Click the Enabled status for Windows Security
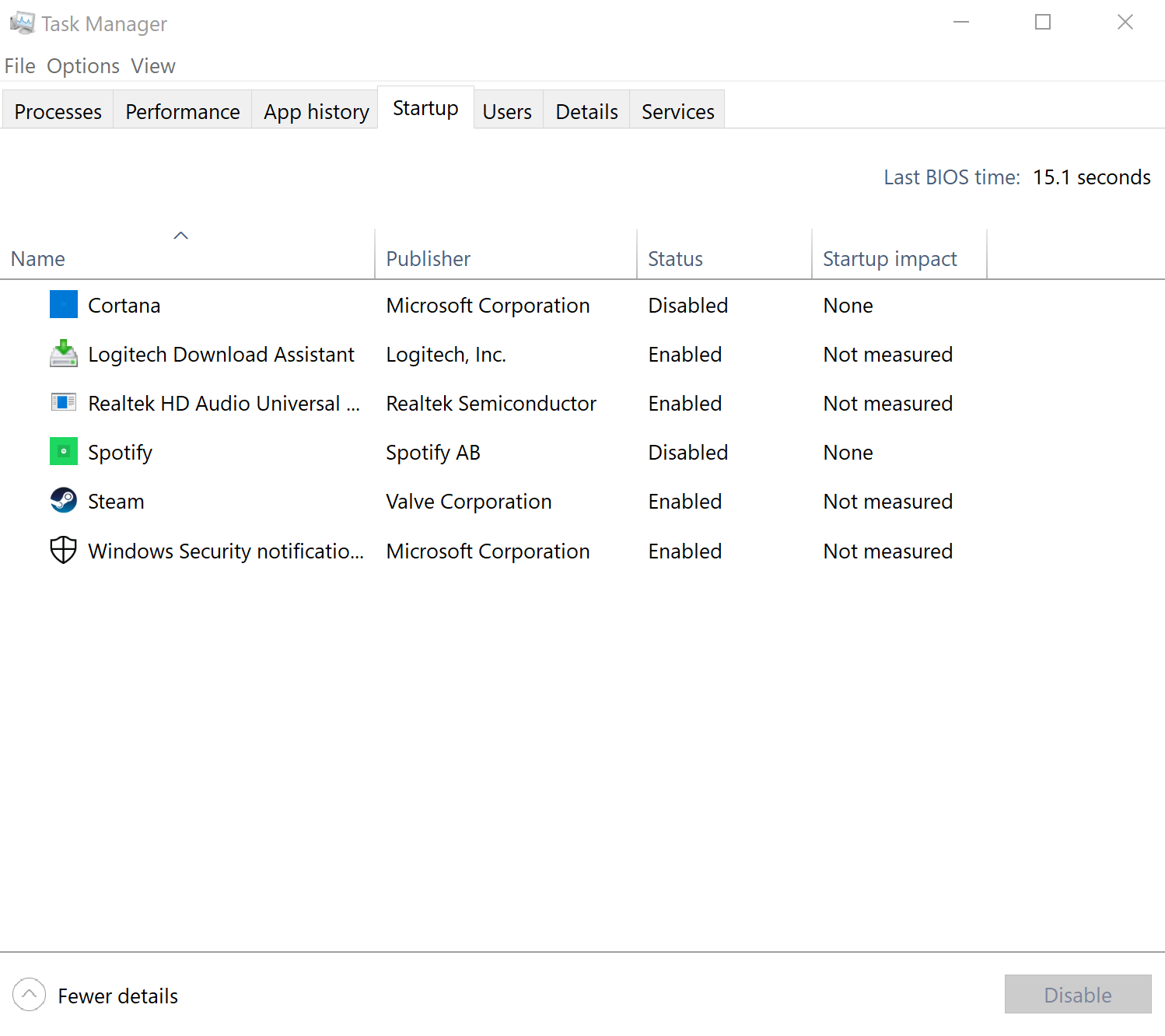 click(x=685, y=551)
